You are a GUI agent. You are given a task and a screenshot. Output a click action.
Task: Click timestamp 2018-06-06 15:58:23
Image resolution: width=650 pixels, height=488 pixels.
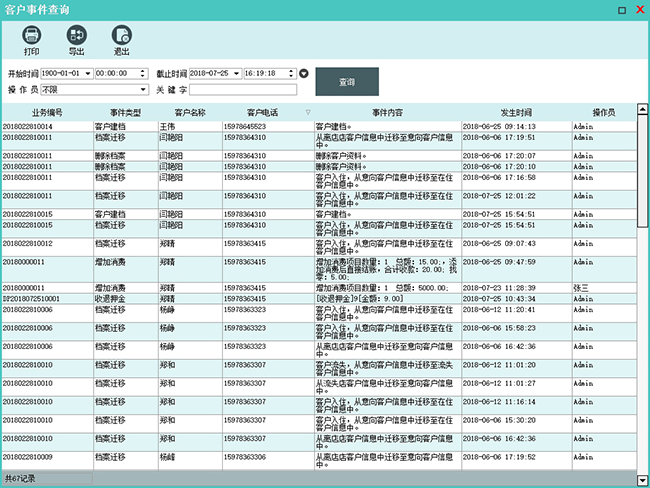point(499,328)
